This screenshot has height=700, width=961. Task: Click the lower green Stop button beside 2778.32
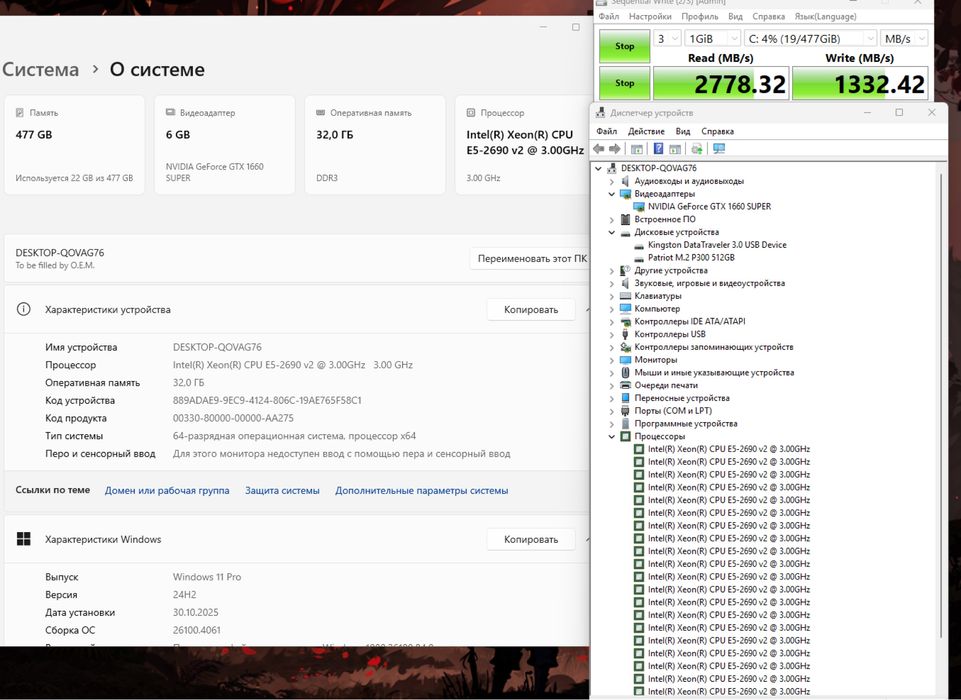pyautogui.click(x=625, y=83)
